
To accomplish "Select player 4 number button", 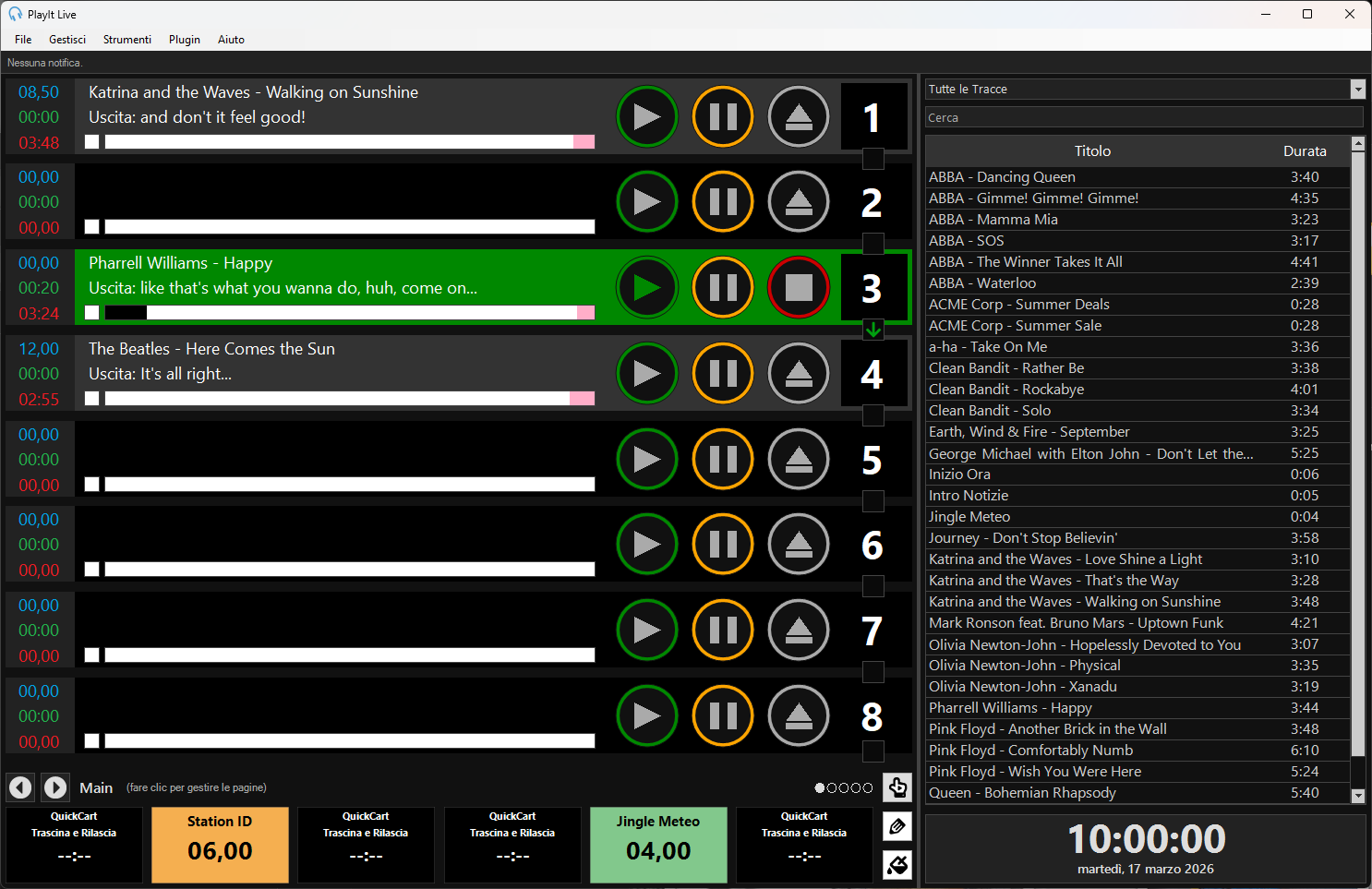I will pos(873,373).
